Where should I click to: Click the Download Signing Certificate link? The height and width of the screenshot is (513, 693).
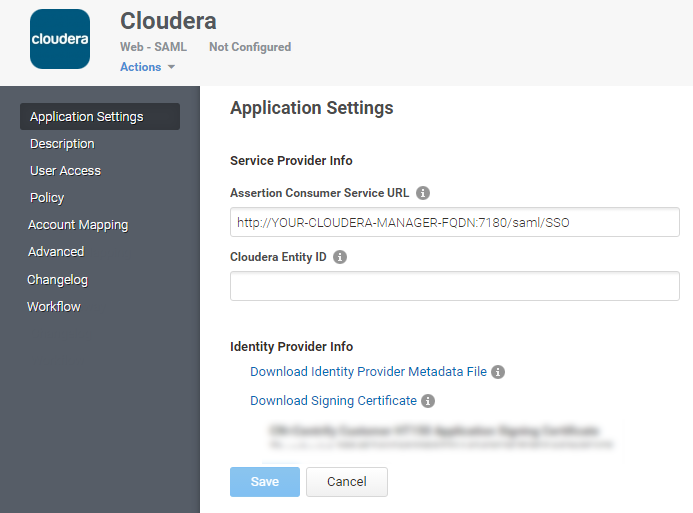pyautogui.click(x=333, y=401)
